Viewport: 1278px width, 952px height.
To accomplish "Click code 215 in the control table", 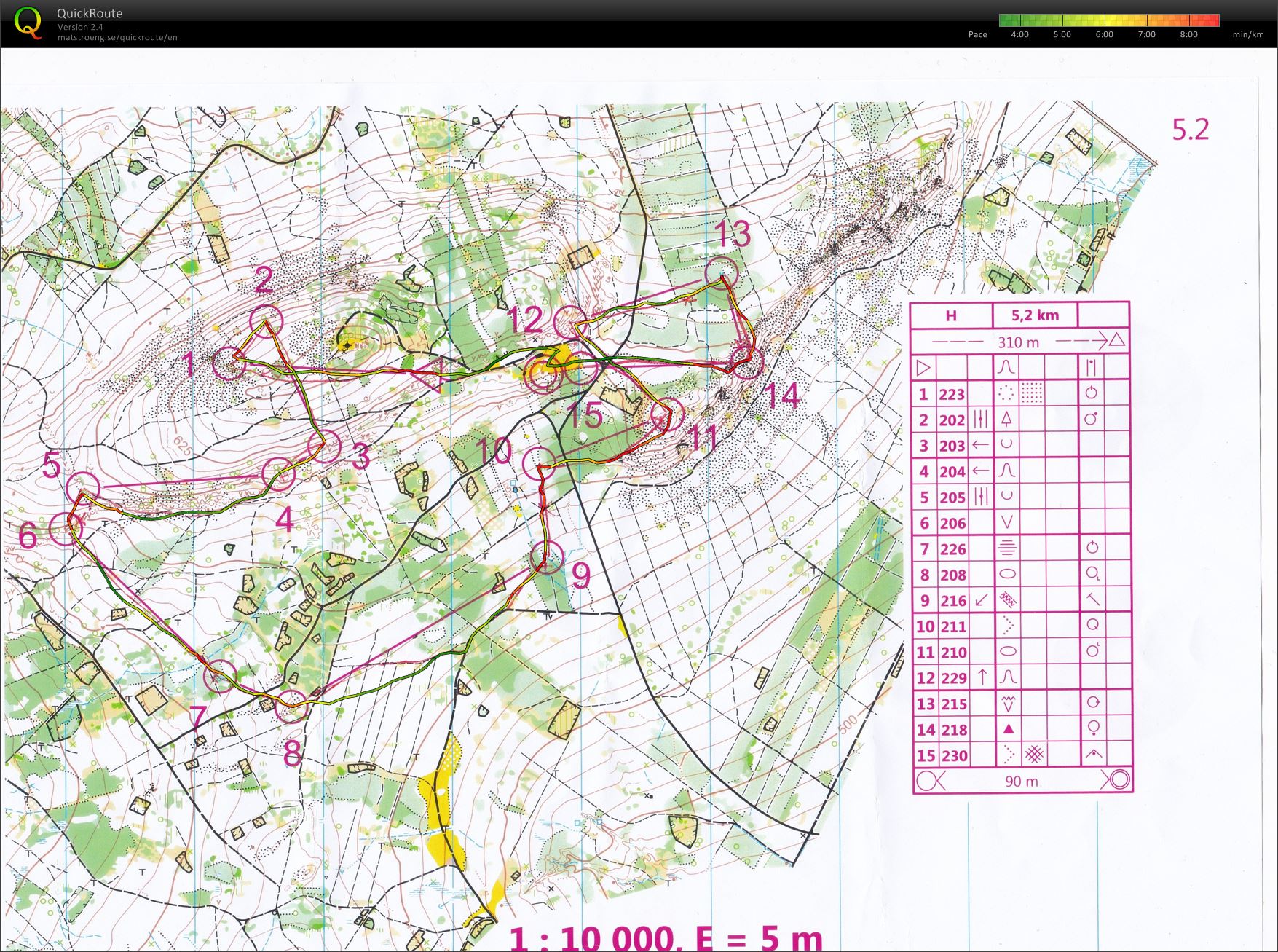I will 952,704.
